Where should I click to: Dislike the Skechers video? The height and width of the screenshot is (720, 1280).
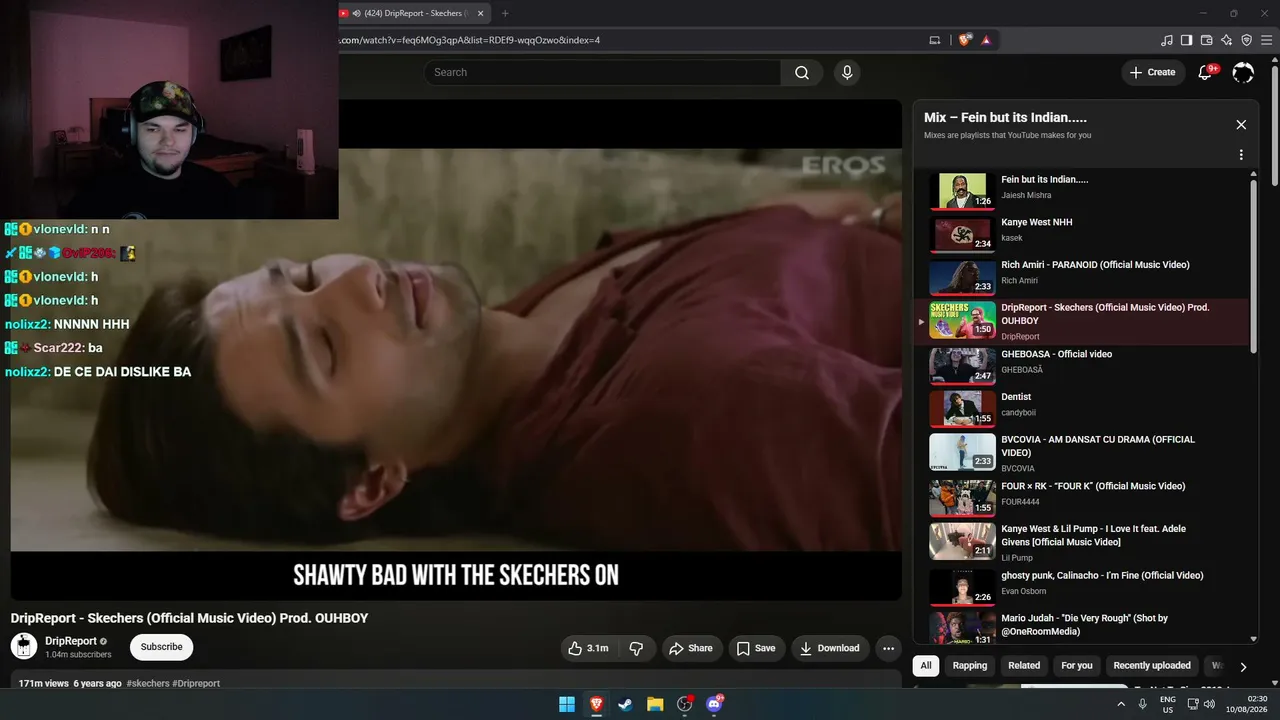point(636,648)
